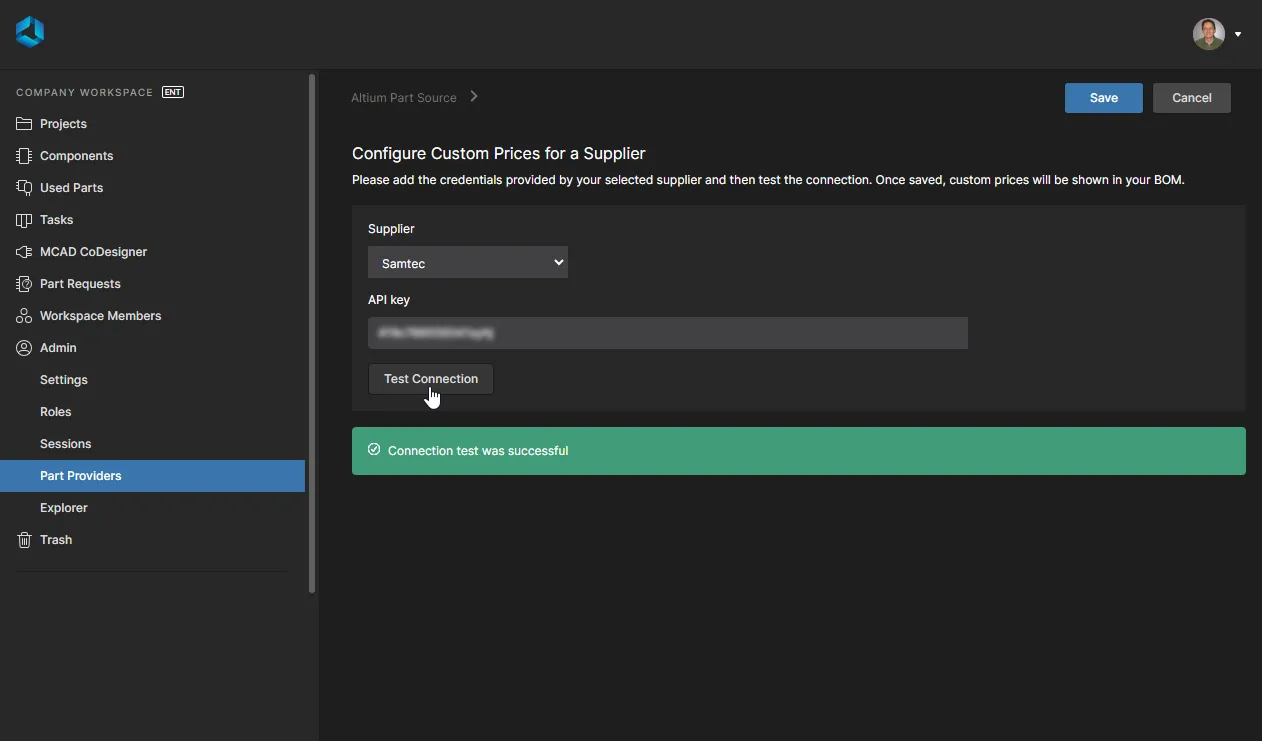This screenshot has height=741, width=1262.
Task: Click the Trash bin icon
Action: pos(24,540)
